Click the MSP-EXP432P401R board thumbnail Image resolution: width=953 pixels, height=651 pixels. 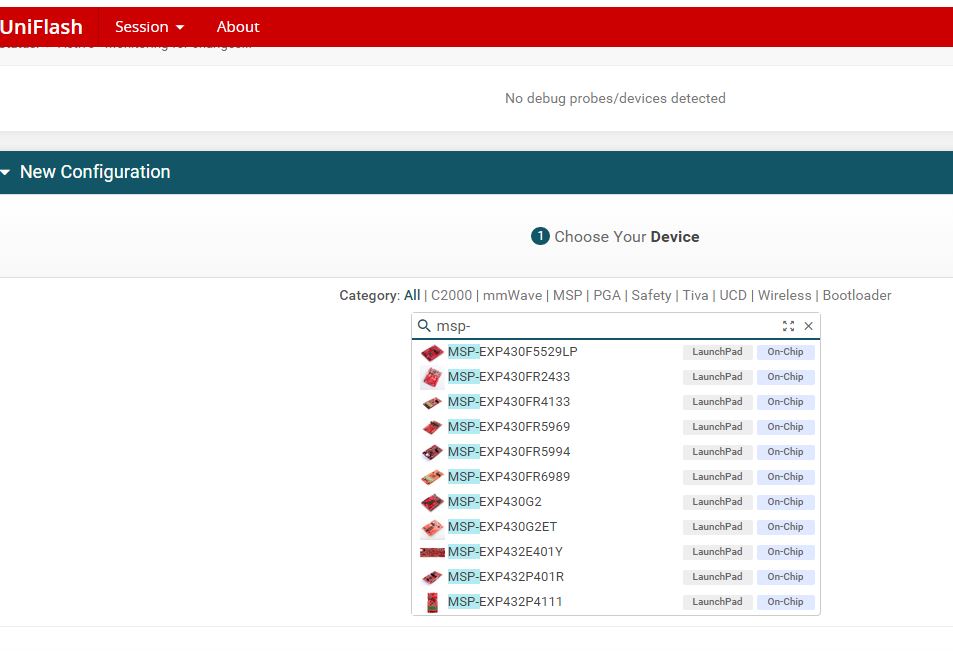432,577
